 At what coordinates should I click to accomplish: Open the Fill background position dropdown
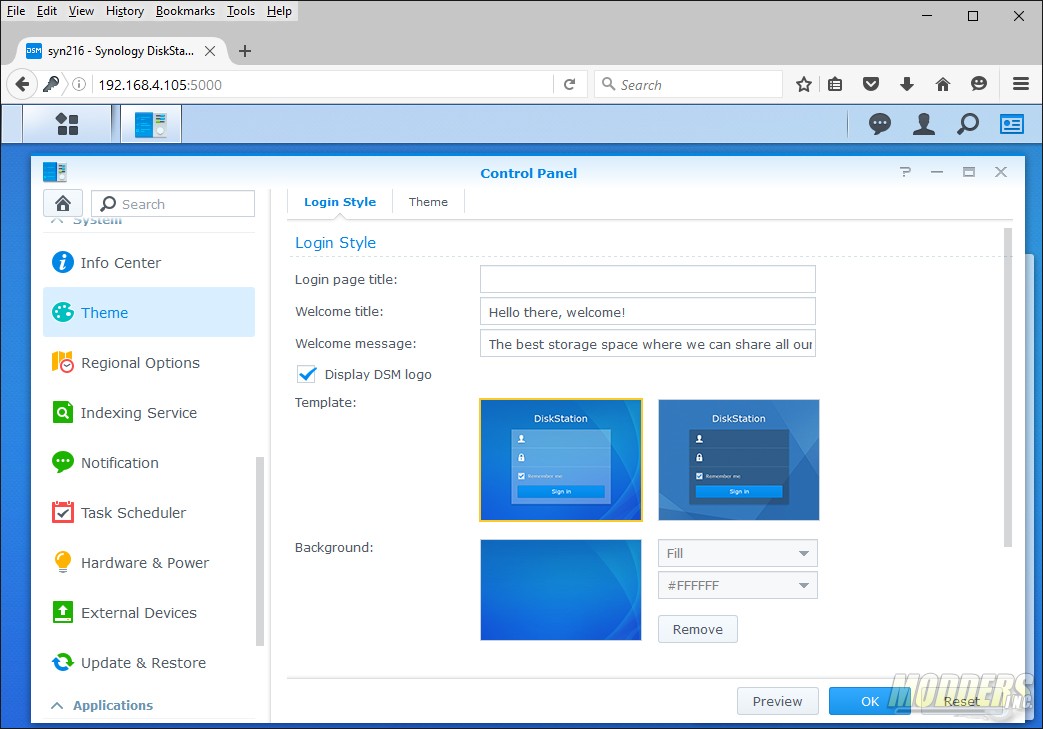[x=738, y=553]
